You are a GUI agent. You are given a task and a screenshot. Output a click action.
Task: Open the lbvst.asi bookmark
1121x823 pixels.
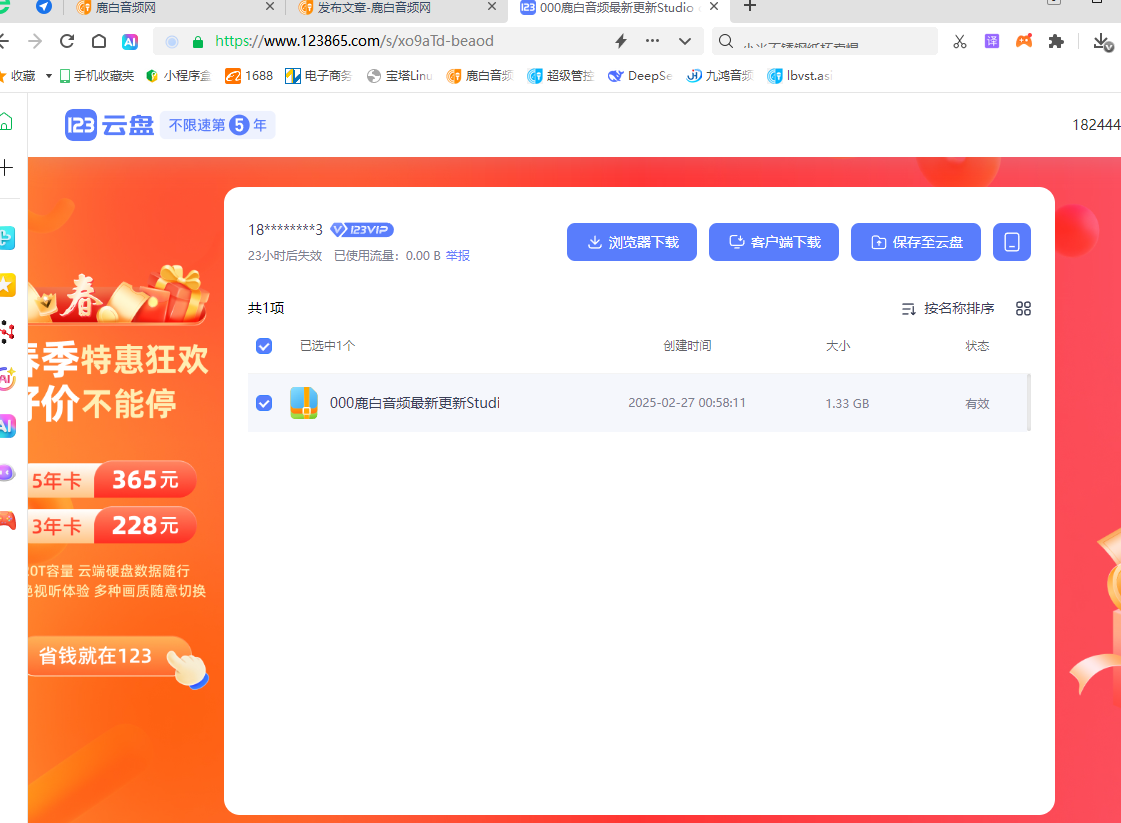(x=800, y=76)
